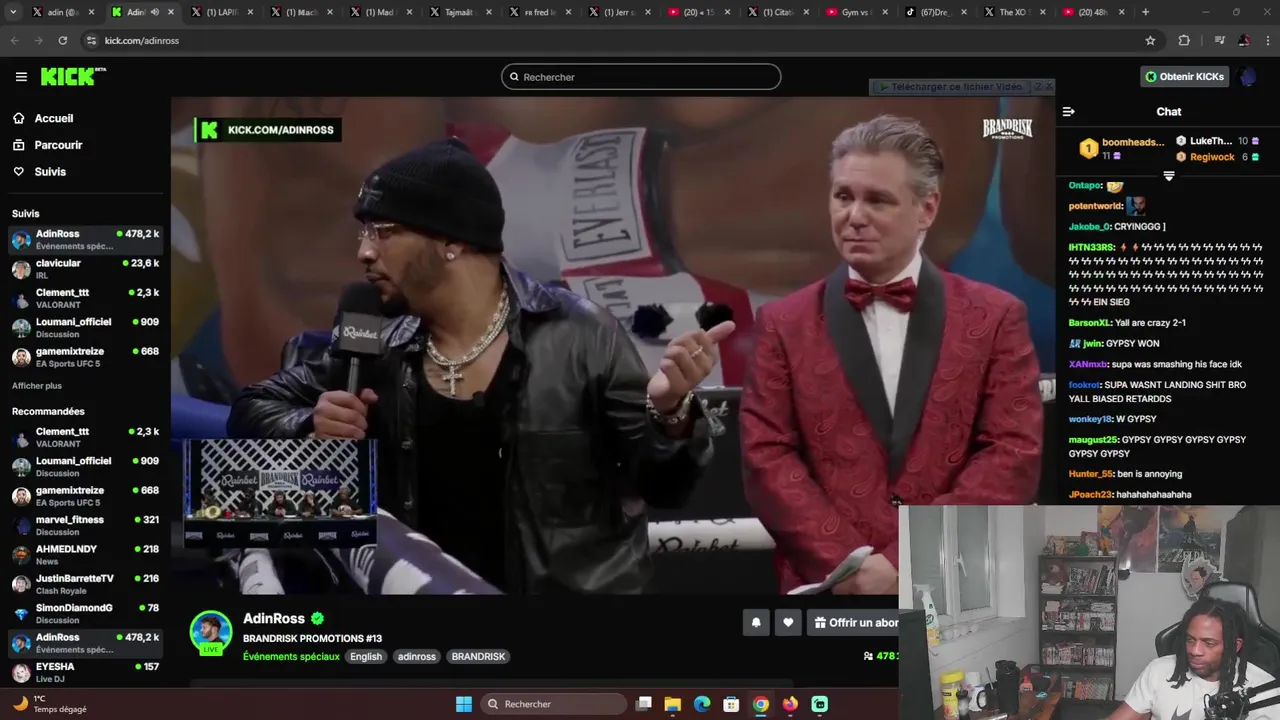Click username wonkey18 in chat

(1090, 419)
